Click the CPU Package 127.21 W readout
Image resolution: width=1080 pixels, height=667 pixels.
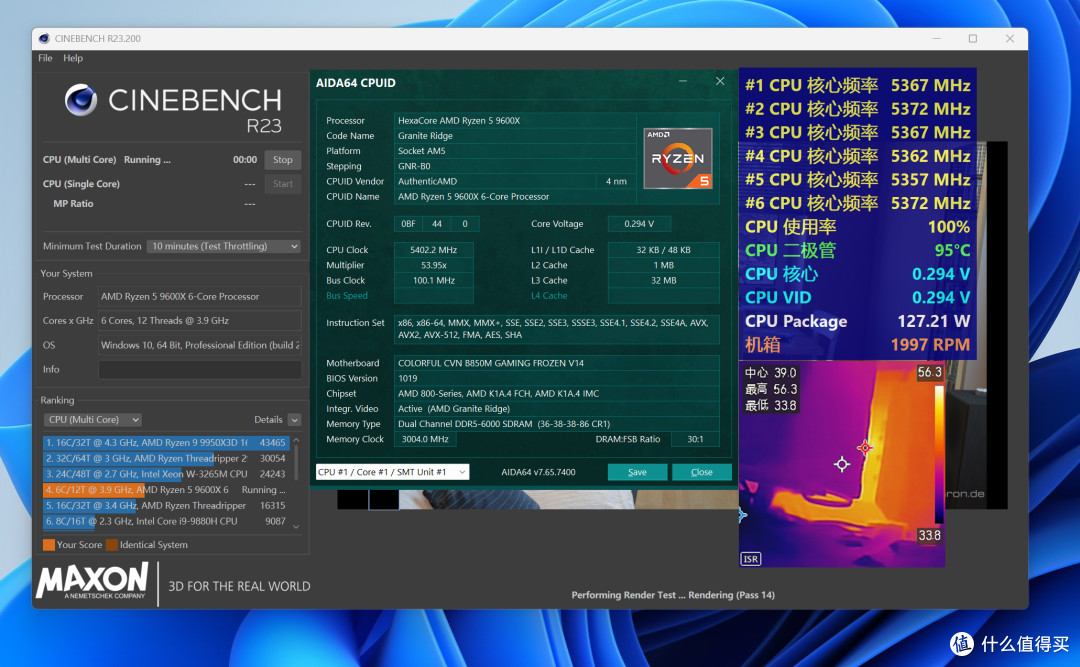[x=858, y=321]
